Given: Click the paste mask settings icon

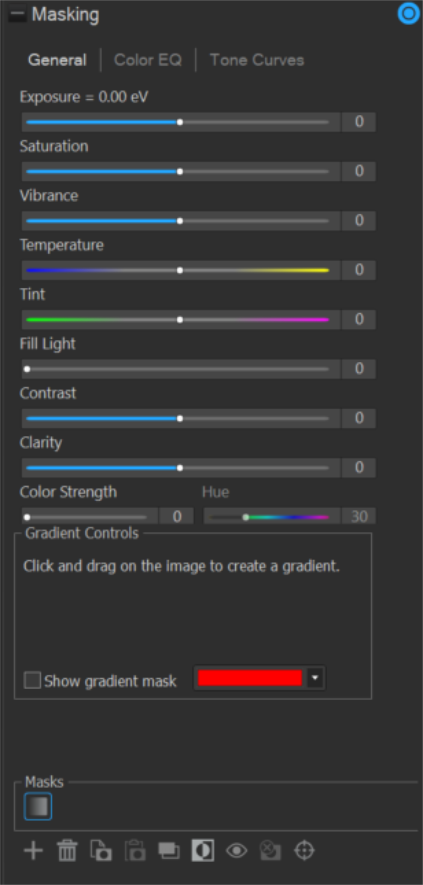Looking at the screenshot, I should (x=135, y=851).
